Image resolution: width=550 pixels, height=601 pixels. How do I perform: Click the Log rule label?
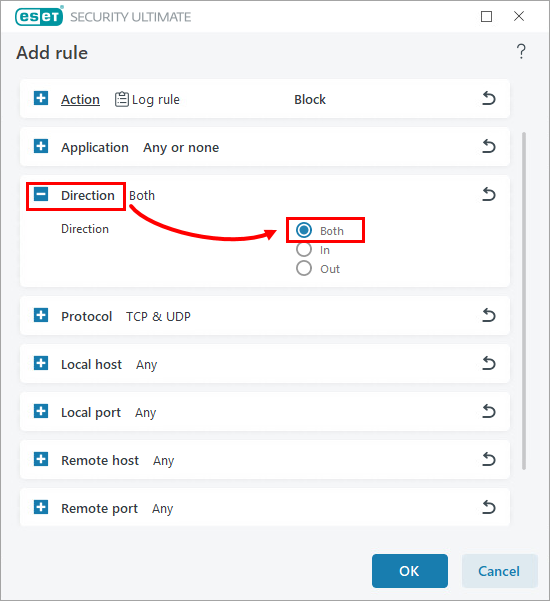pos(156,100)
